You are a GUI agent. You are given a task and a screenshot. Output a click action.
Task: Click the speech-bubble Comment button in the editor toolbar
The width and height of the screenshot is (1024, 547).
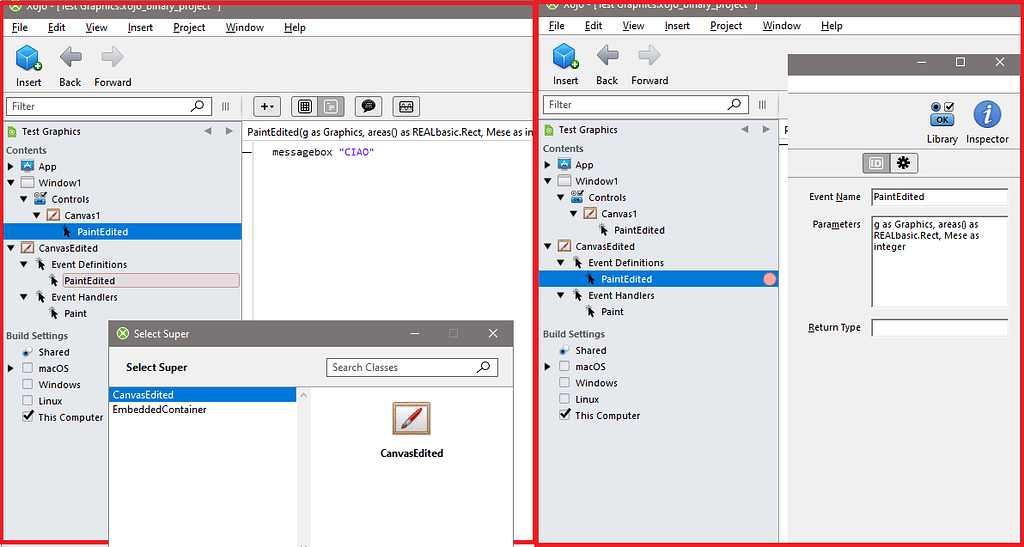click(x=368, y=106)
